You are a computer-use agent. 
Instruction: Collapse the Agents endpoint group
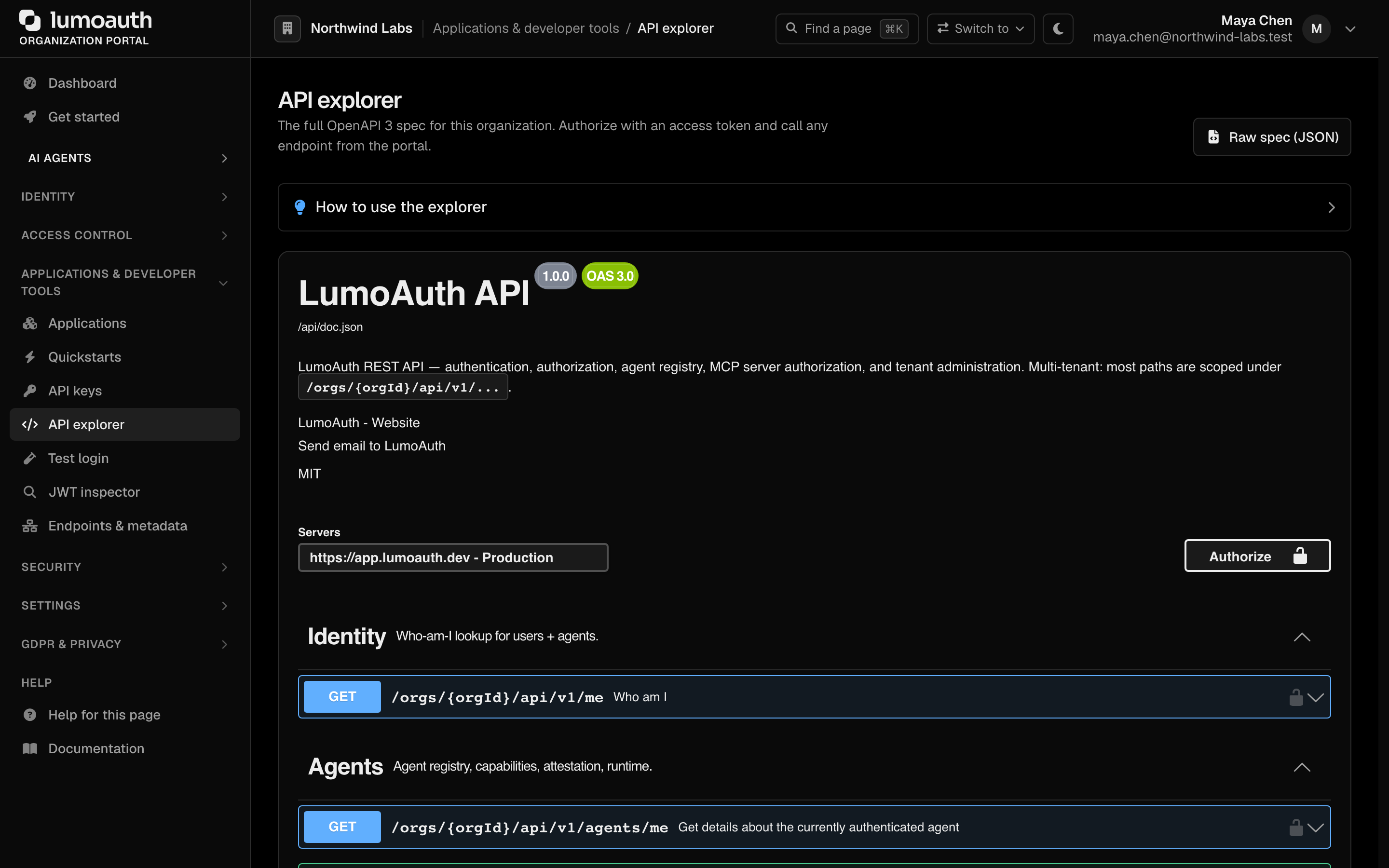tap(1302, 768)
